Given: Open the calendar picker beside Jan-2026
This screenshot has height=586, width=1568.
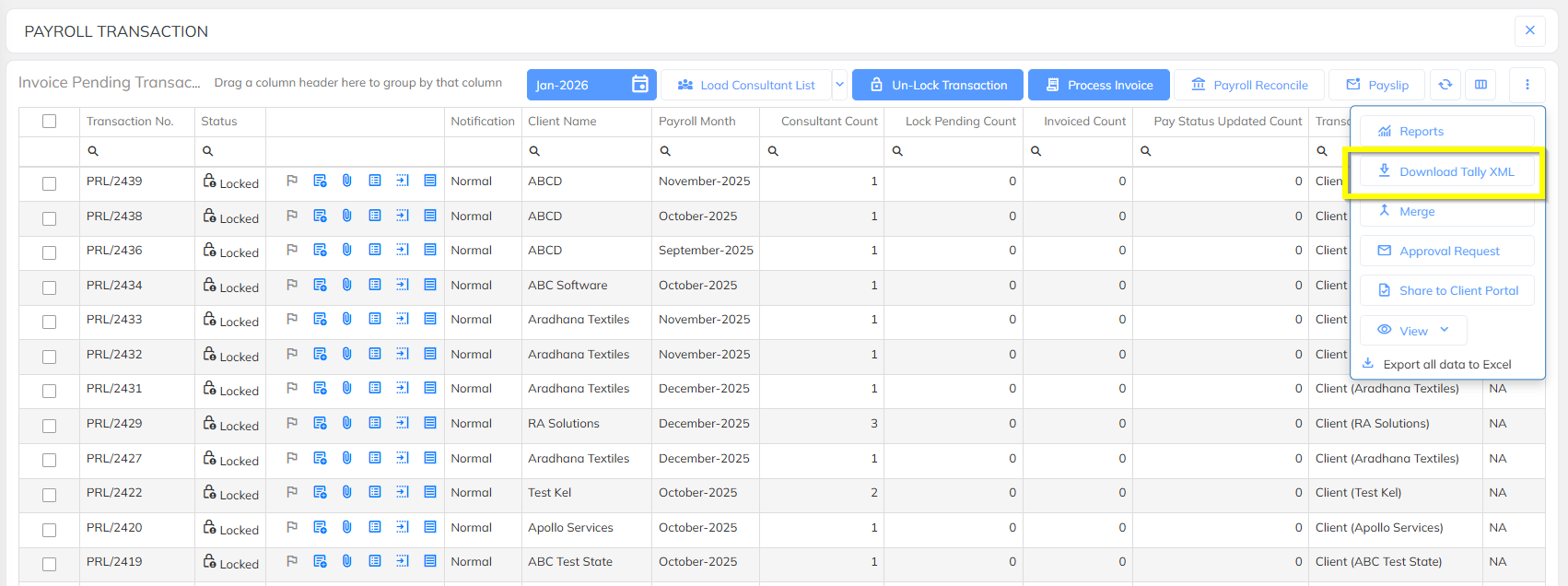Looking at the screenshot, I should click(x=640, y=85).
